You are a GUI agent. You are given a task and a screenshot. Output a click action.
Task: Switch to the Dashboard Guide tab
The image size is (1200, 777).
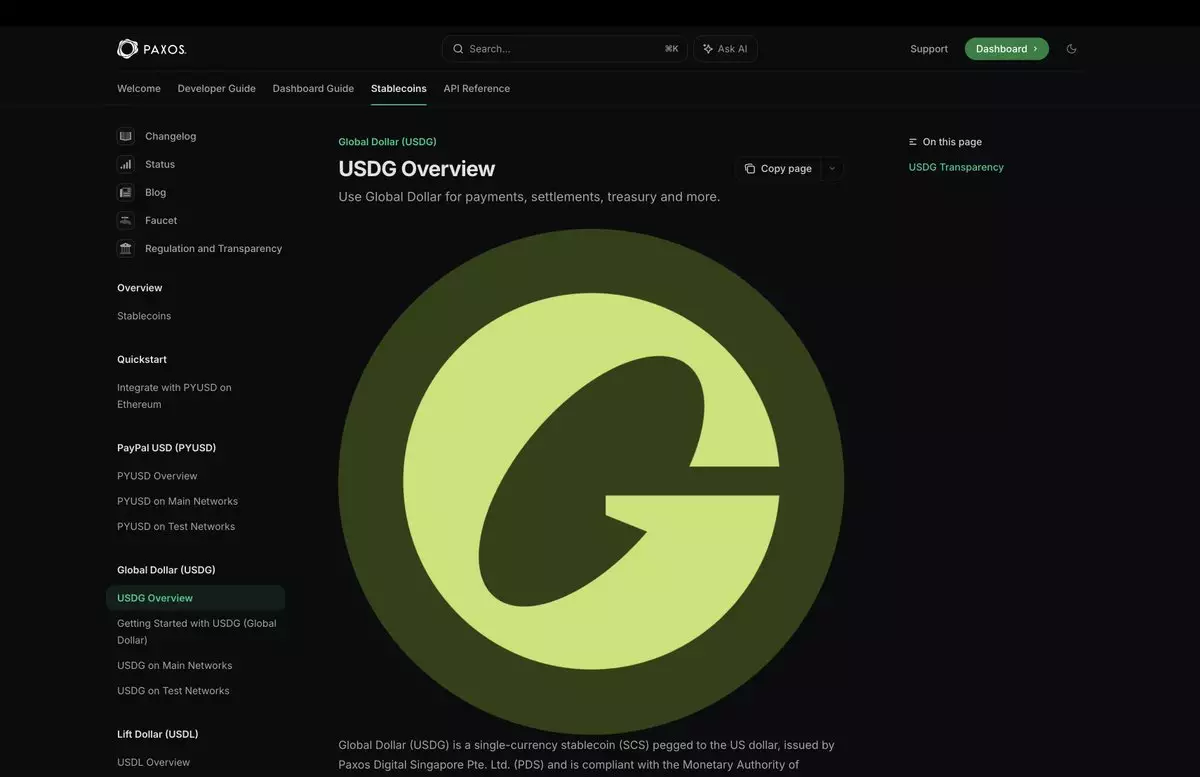313,89
